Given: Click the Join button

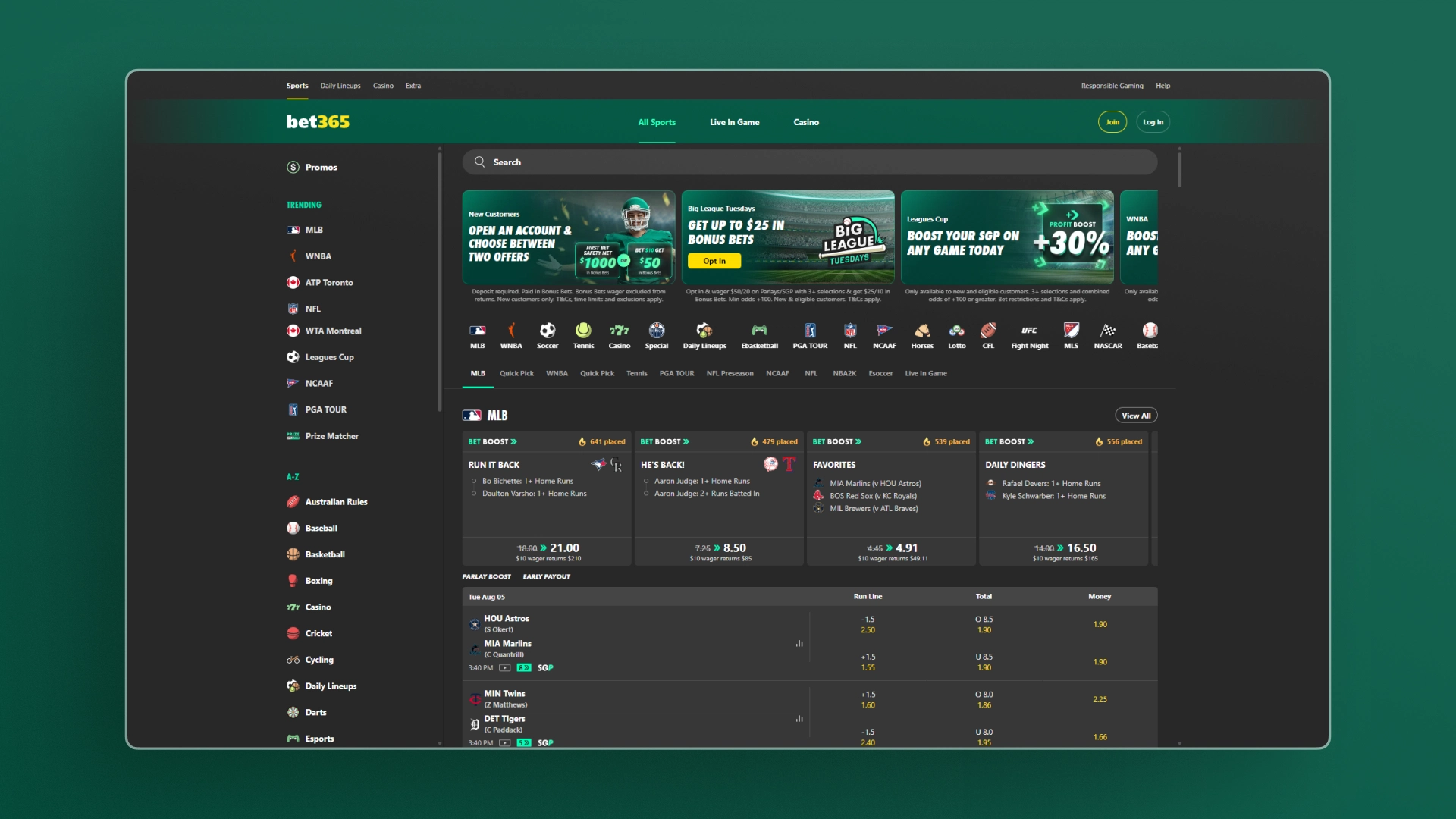Looking at the screenshot, I should tap(1112, 122).
